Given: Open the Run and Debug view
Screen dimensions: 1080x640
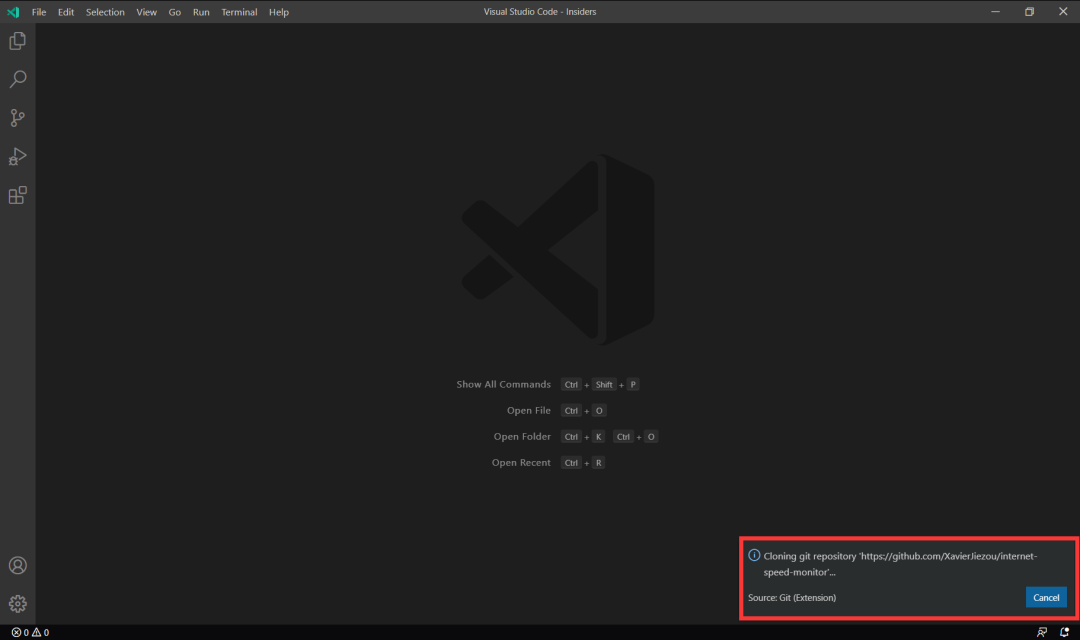Looking at the screenshot, I should (18, 156).
